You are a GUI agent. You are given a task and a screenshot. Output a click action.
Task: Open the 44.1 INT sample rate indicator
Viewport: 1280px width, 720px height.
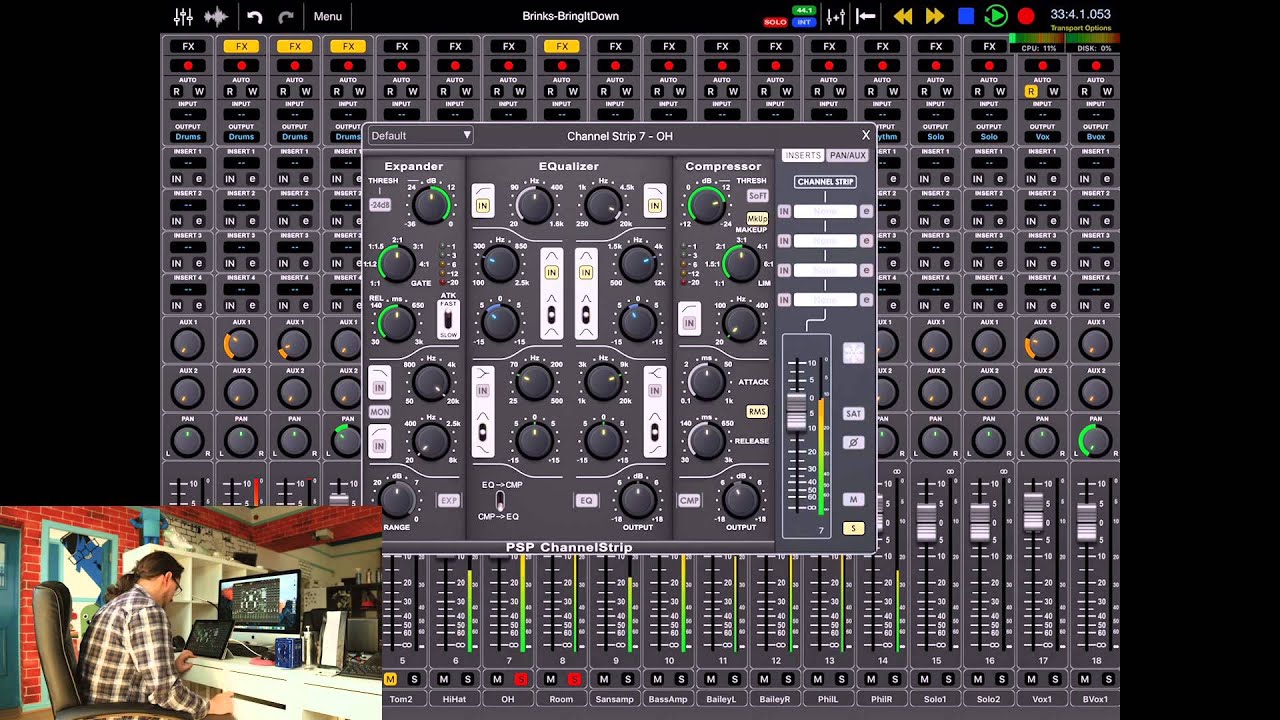point(804,15)
